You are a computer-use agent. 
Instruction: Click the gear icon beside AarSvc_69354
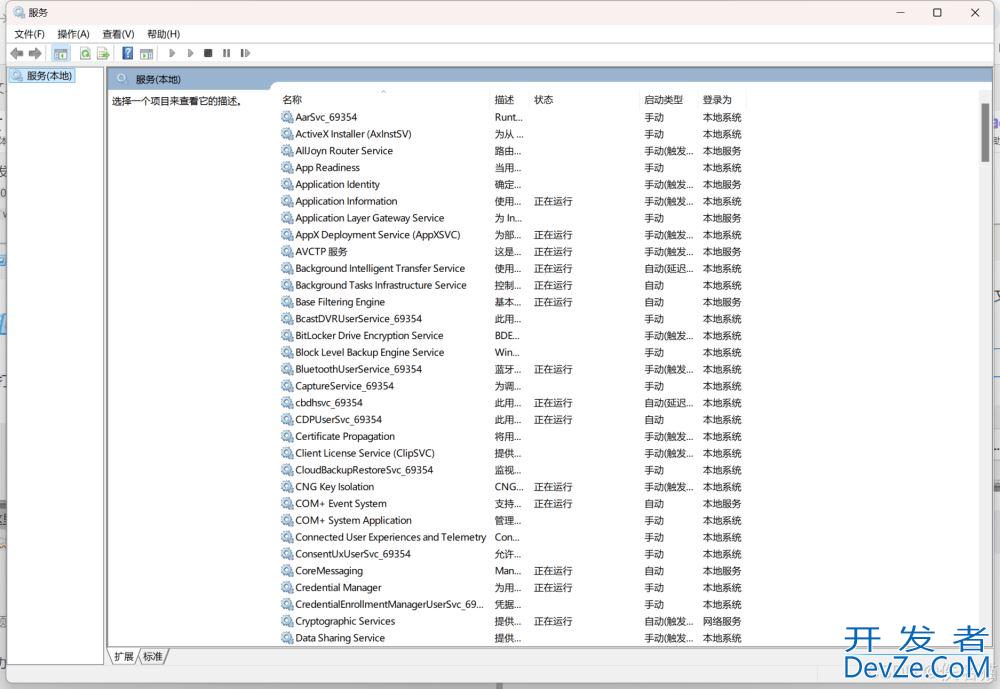[x=287, y=117]
